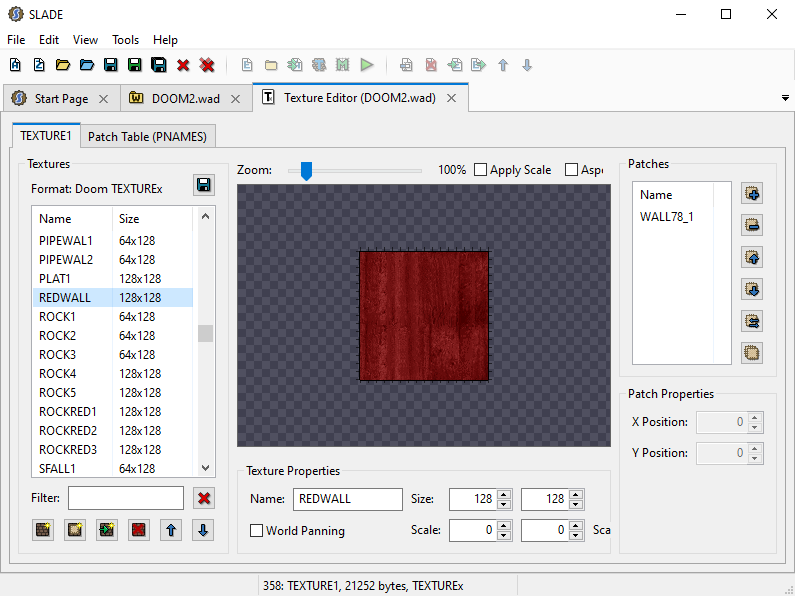Click the Add Patch button
This screenshot has width=795, height=596.
pos(753,193)
